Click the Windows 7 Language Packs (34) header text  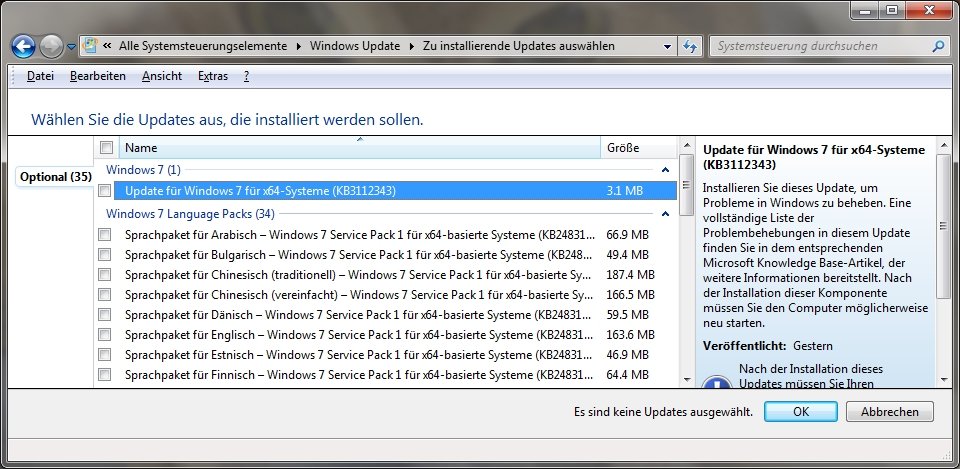pyautogui.click(x=190, y=214)
